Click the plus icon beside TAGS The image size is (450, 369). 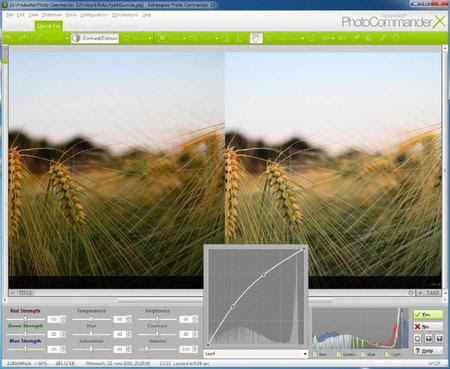coord(420,293)
